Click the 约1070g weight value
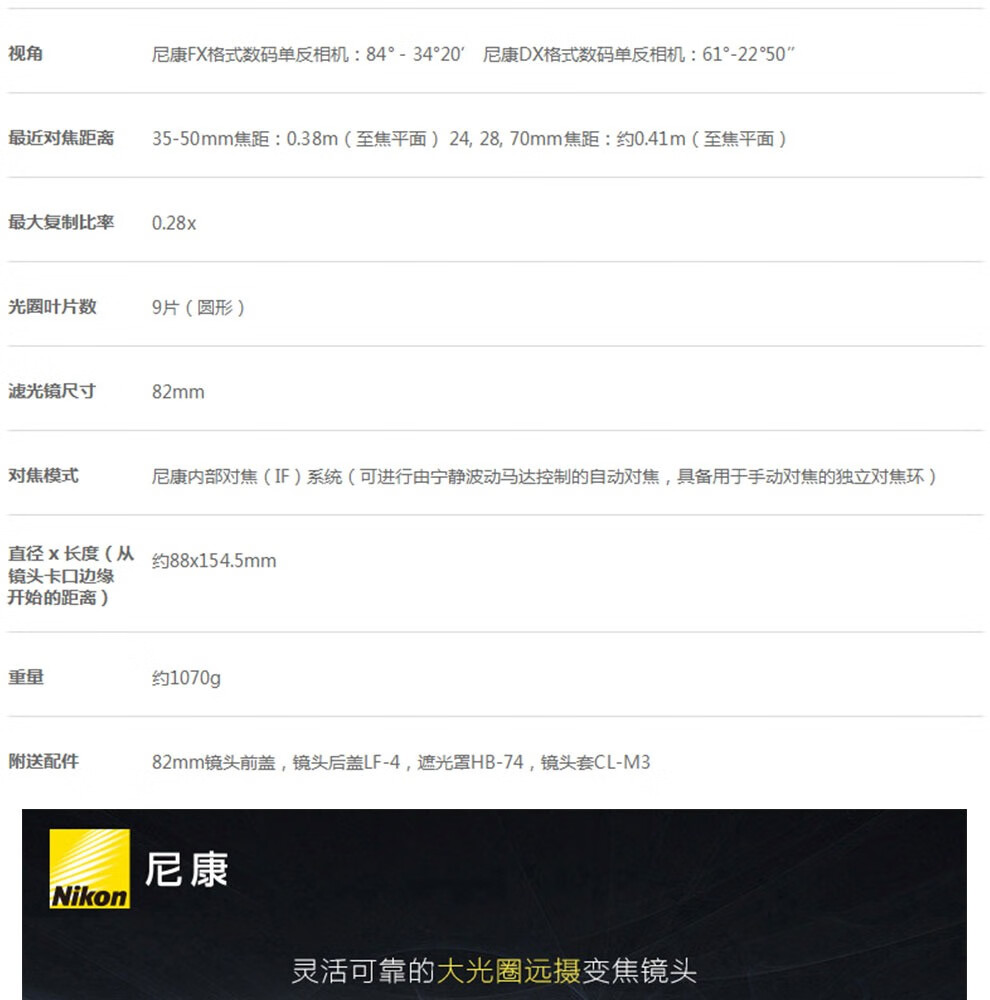 pyautogui.click(x=186, y=678)
